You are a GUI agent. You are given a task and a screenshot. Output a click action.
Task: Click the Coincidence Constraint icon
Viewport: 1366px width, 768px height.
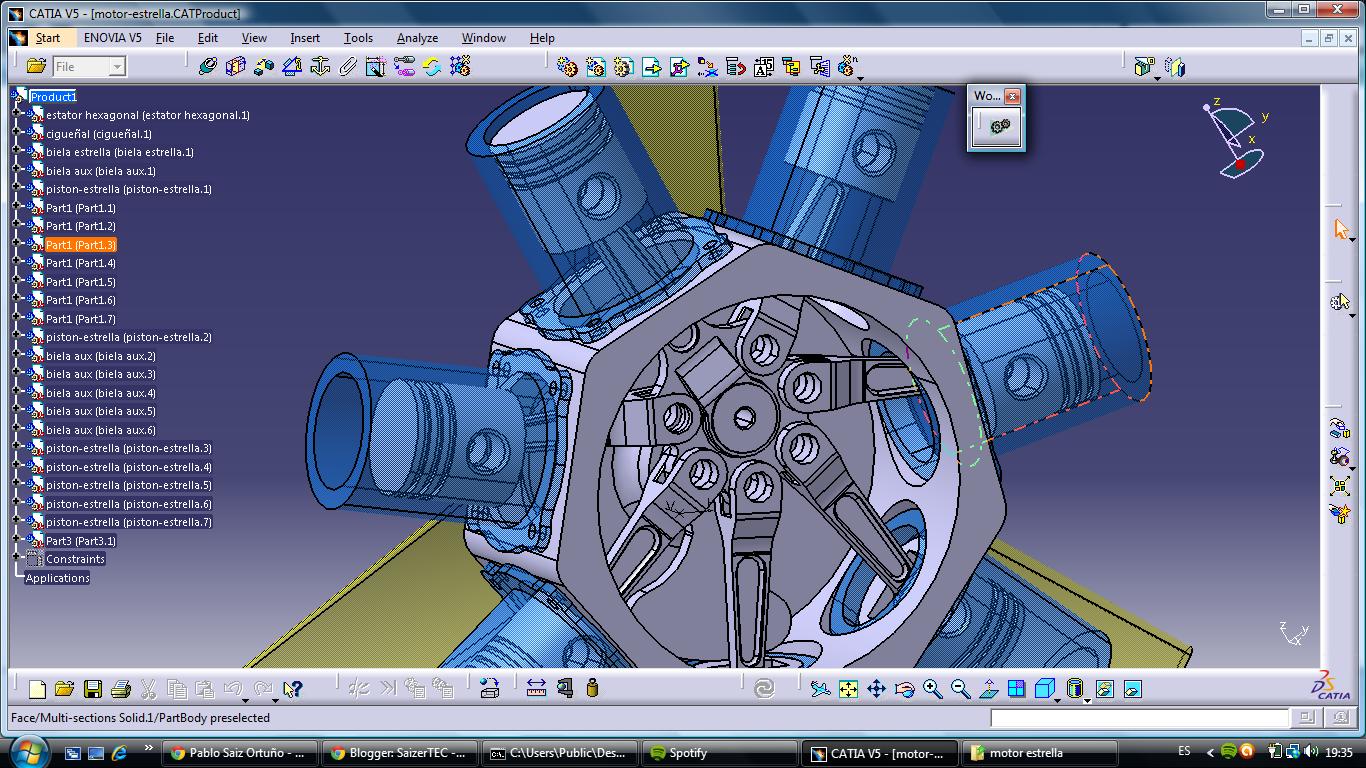click(207, 66)
